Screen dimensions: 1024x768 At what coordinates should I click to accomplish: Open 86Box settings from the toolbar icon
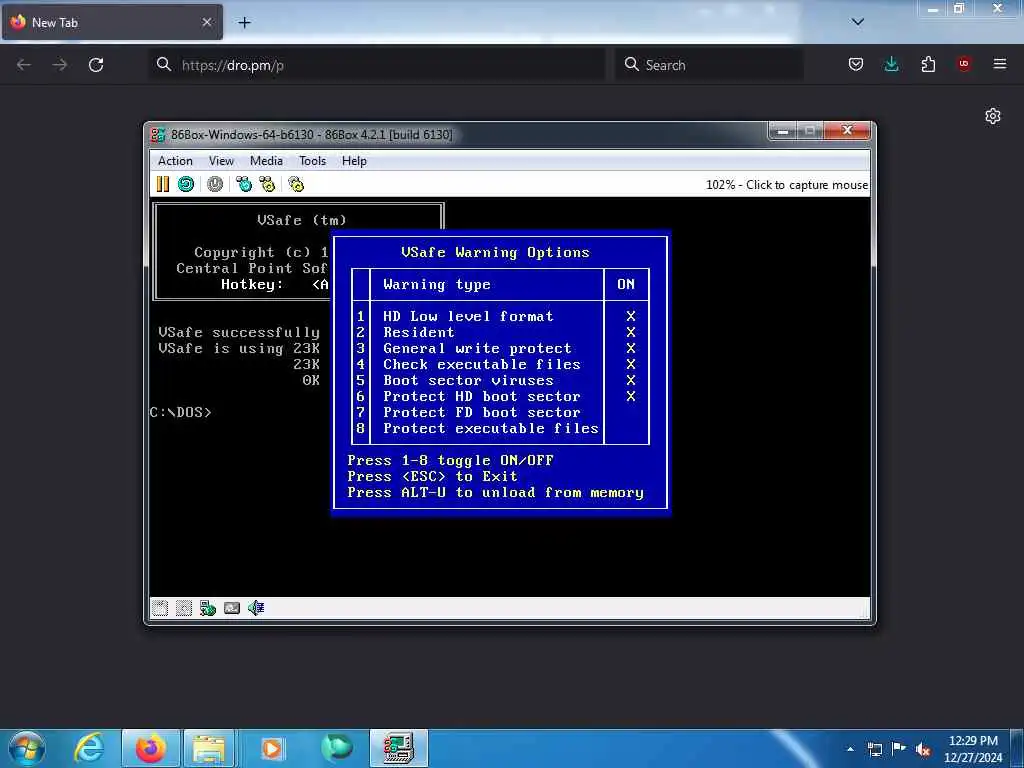click(296, 184)
